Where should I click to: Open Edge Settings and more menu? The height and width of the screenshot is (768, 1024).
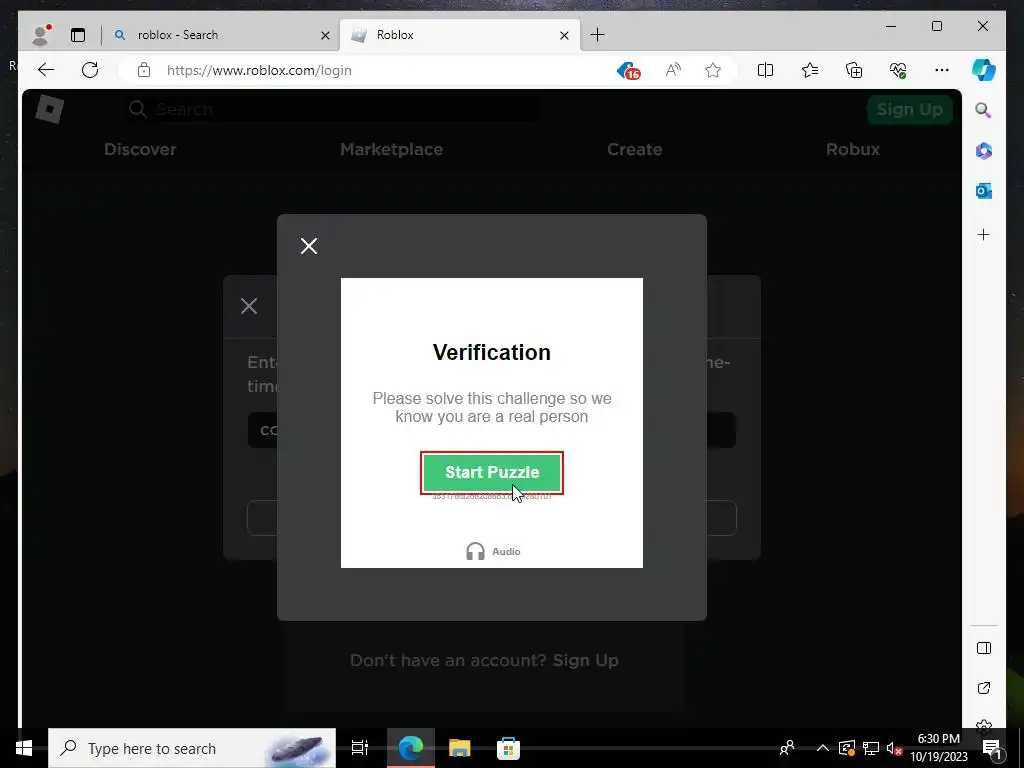(x=941, y=70)
